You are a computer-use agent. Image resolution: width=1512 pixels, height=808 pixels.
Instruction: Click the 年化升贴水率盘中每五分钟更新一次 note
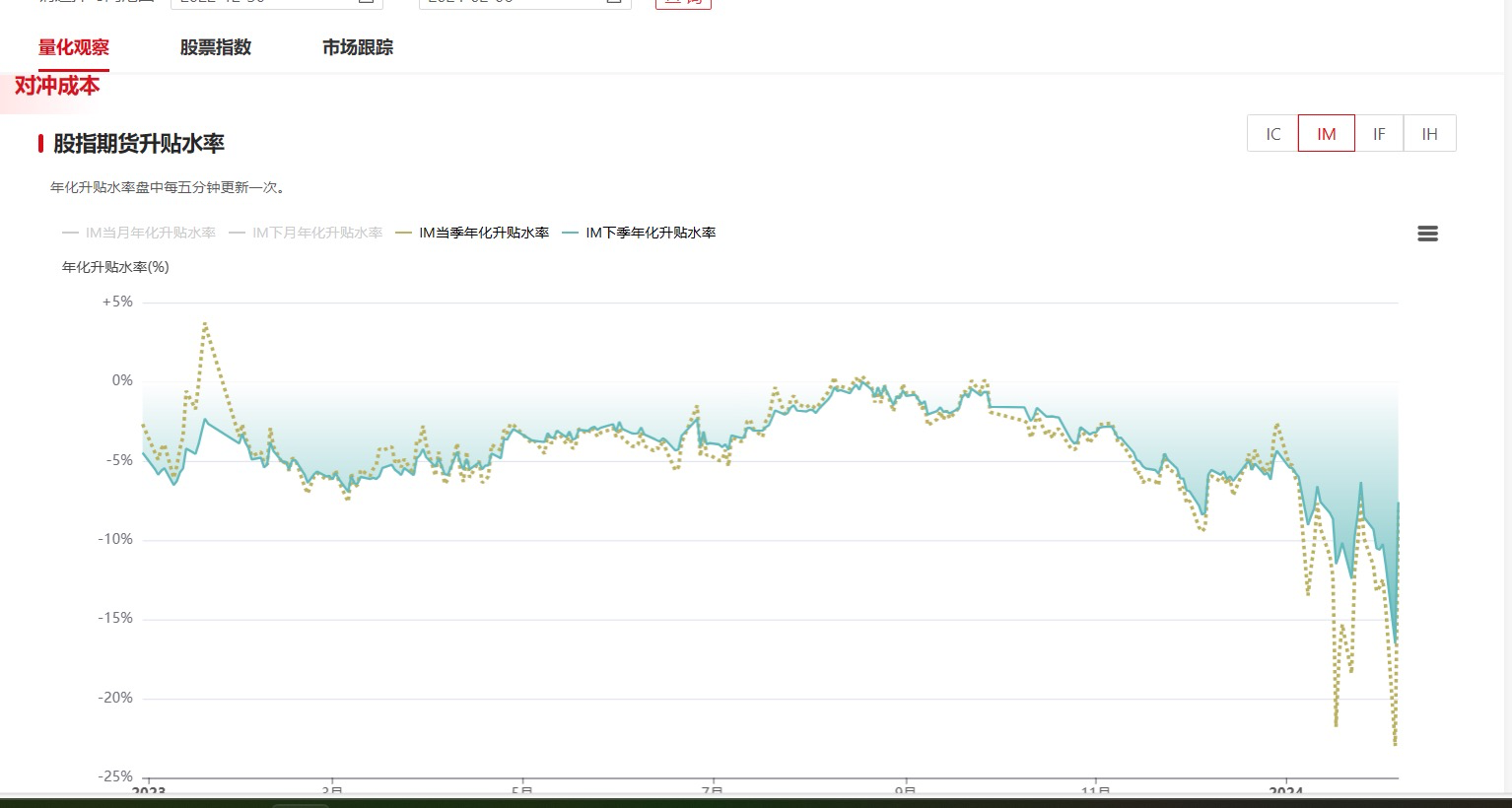pyautogui.click(x=168, y=187)
